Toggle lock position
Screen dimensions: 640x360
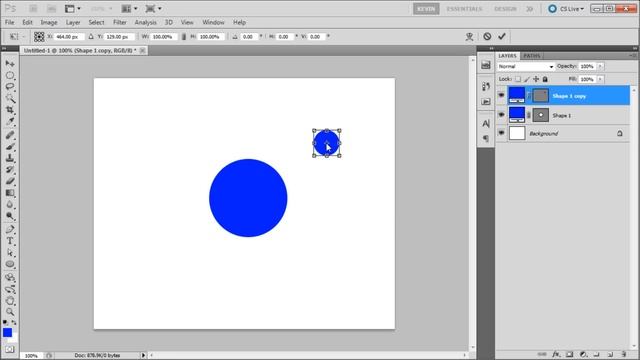click(536, 79)
